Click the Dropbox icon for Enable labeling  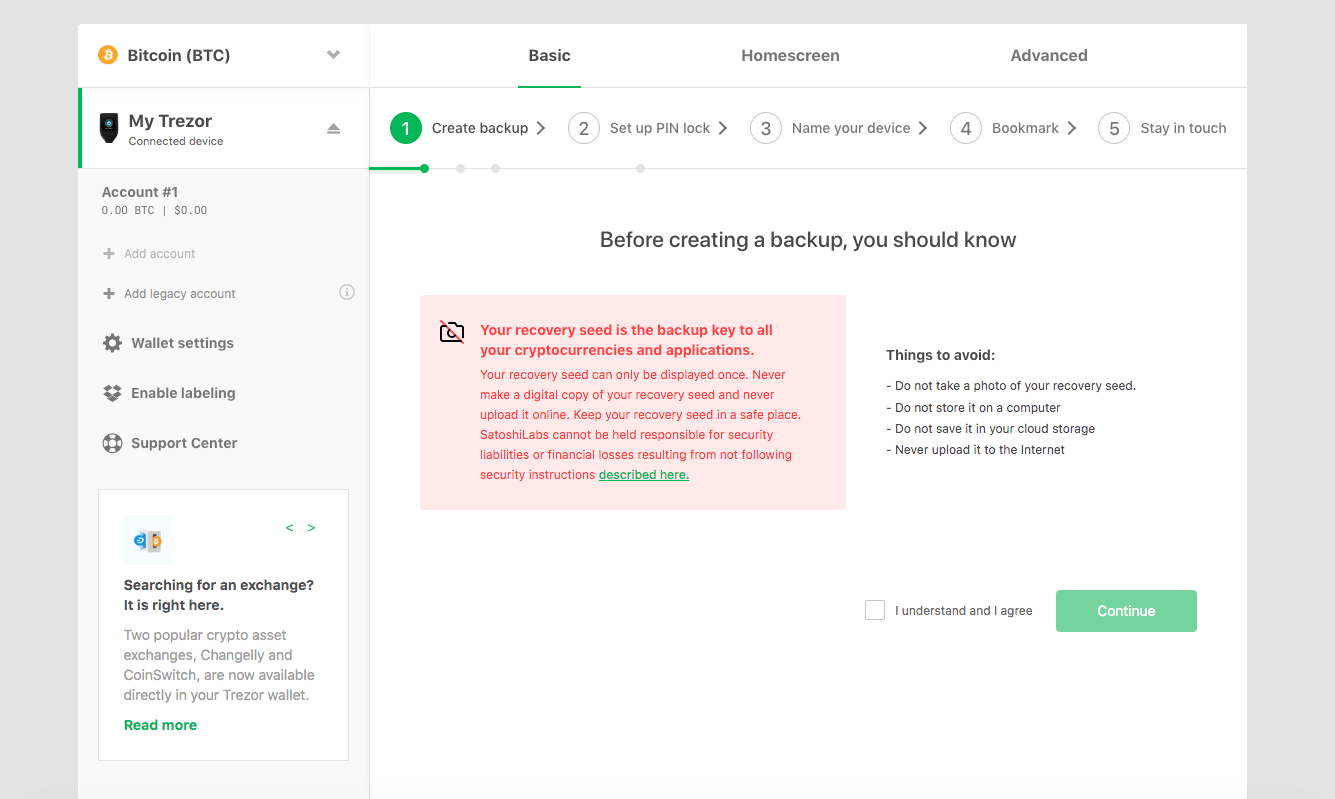tap(112, 393)
